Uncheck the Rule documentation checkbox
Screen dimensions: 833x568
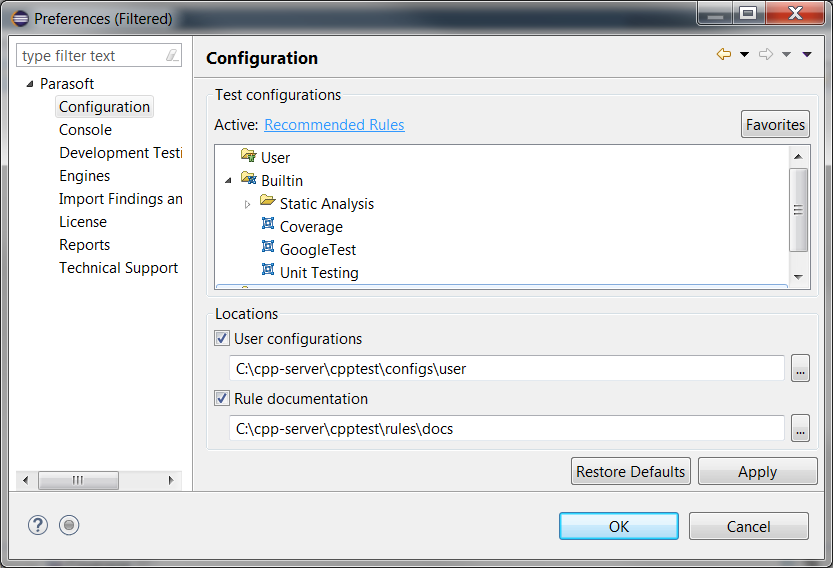point(222,399)
